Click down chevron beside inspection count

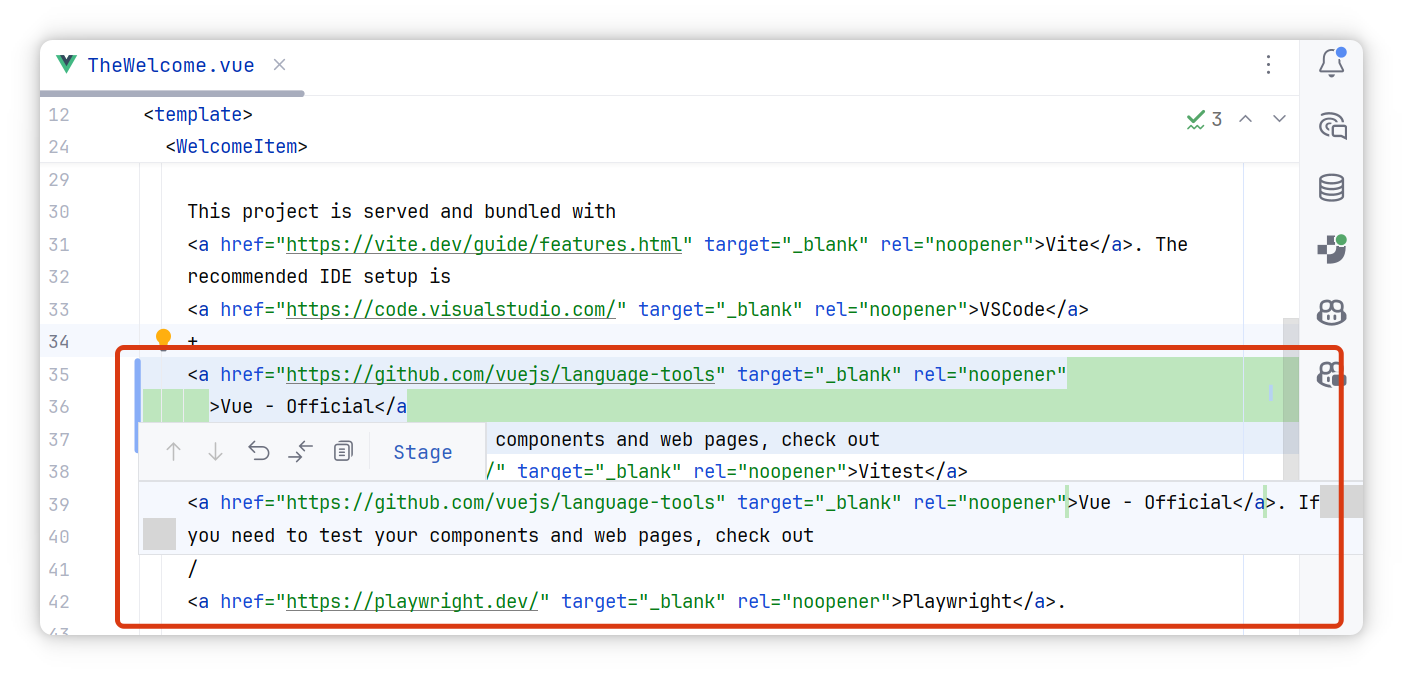[x=1280, y=118]
